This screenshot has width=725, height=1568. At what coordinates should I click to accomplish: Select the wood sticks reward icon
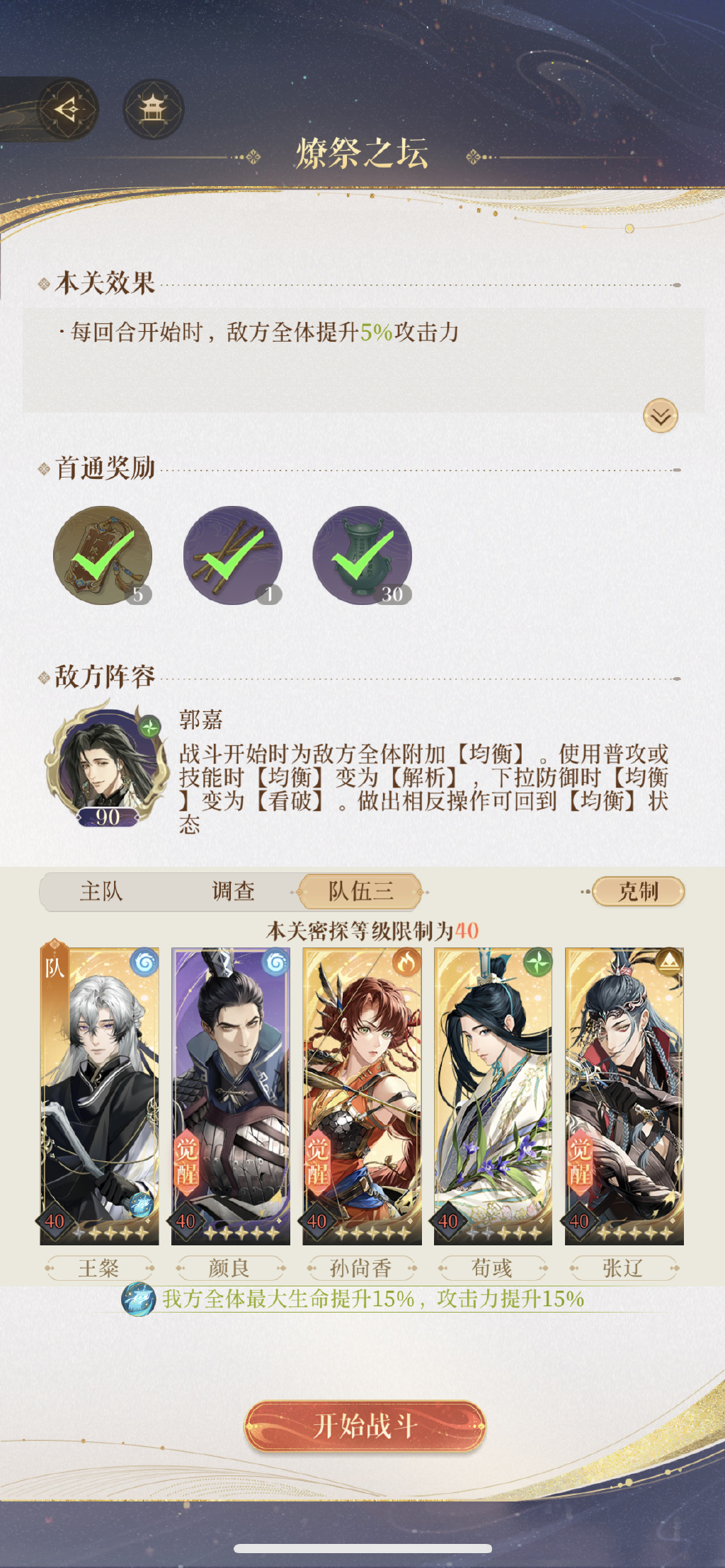232,555
